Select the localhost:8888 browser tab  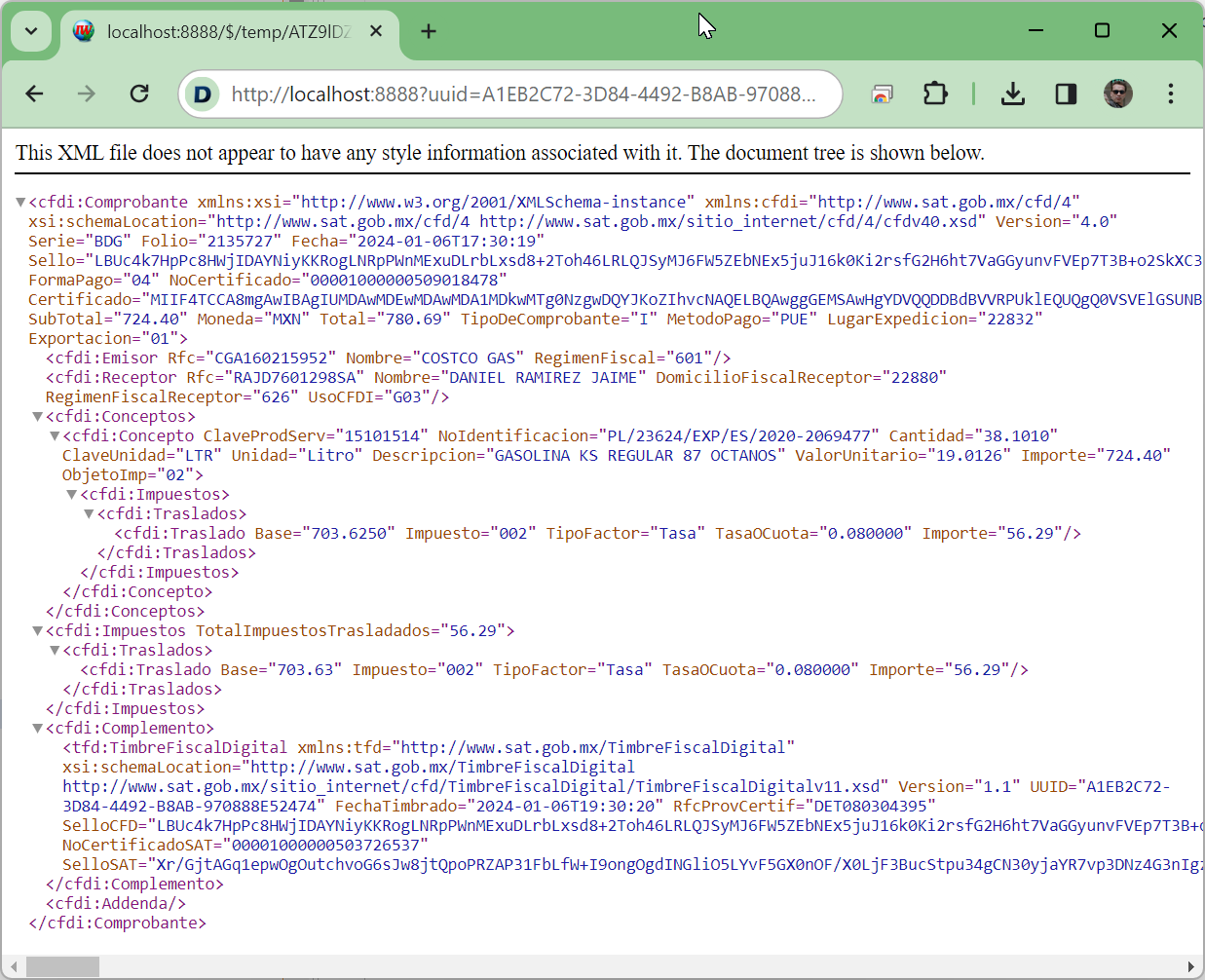coord(214,30)
